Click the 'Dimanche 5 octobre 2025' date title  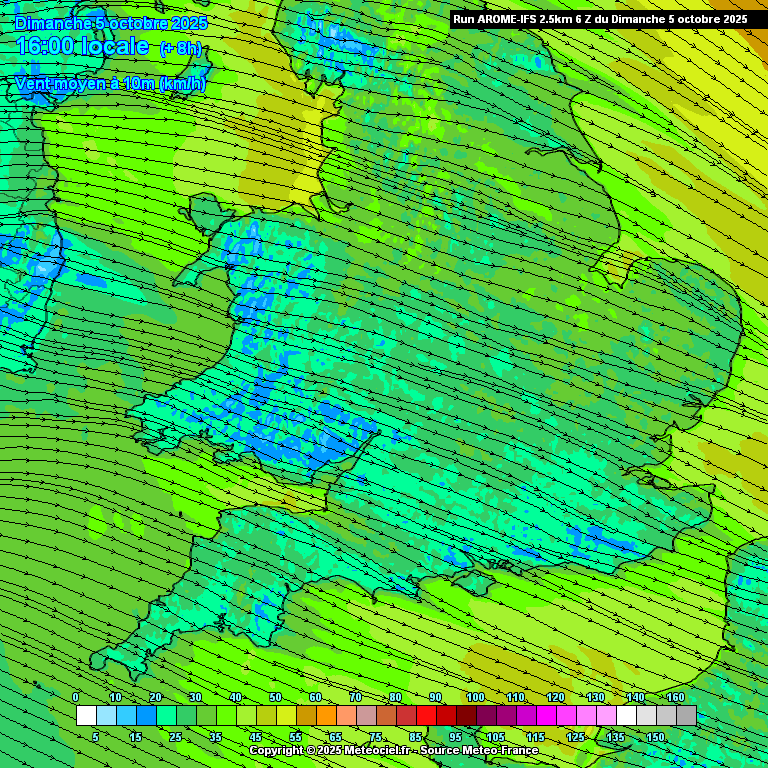click(111, 23)
